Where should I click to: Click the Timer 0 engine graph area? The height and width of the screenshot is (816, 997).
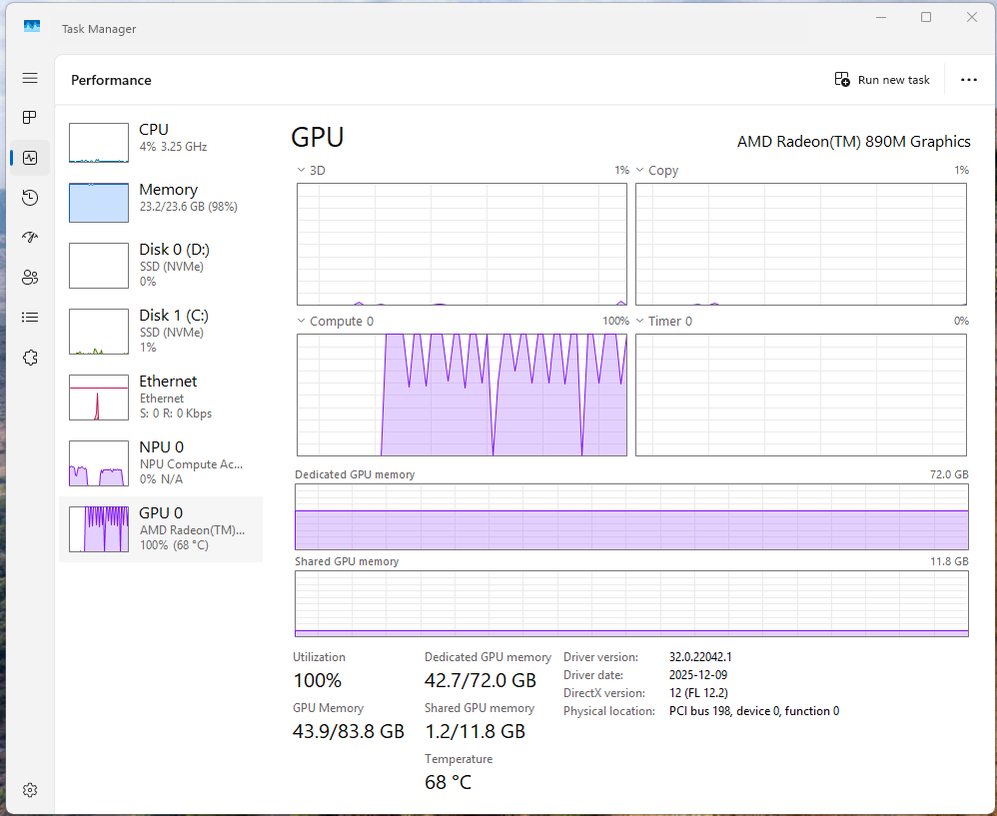tap(801, 395)
